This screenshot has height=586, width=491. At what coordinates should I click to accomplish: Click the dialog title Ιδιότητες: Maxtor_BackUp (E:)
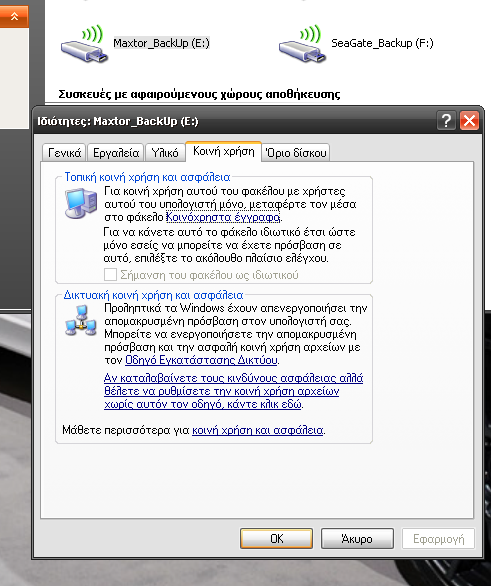tap(118, 121)
